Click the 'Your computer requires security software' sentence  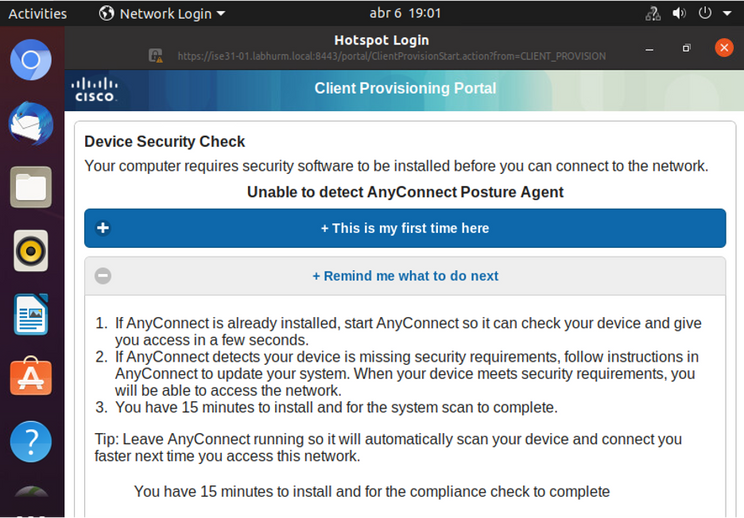pyautogui.click(x=396, y=166)
